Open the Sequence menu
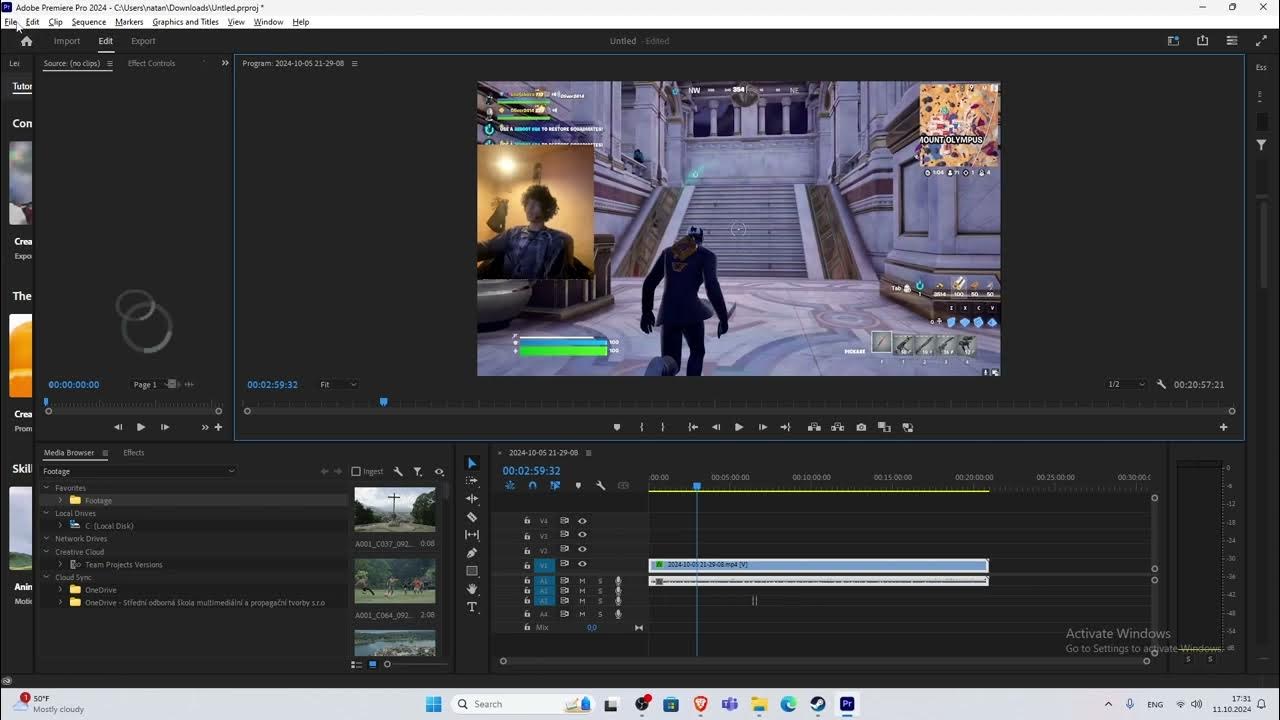 [x=89, y=21]
